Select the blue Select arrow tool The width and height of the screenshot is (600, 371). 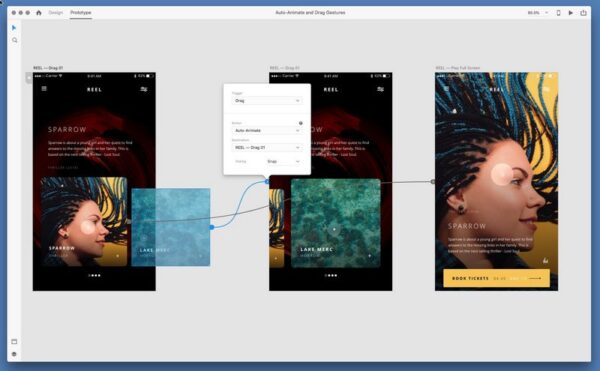point(14,28)
